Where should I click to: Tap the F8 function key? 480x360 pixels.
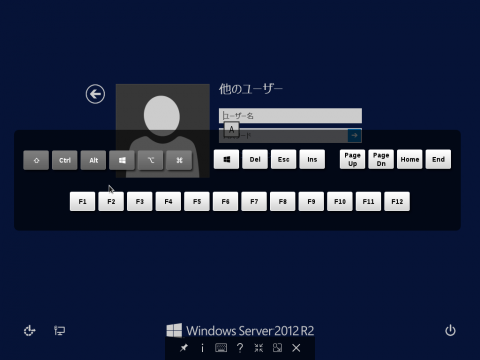[x=283, y=201]
